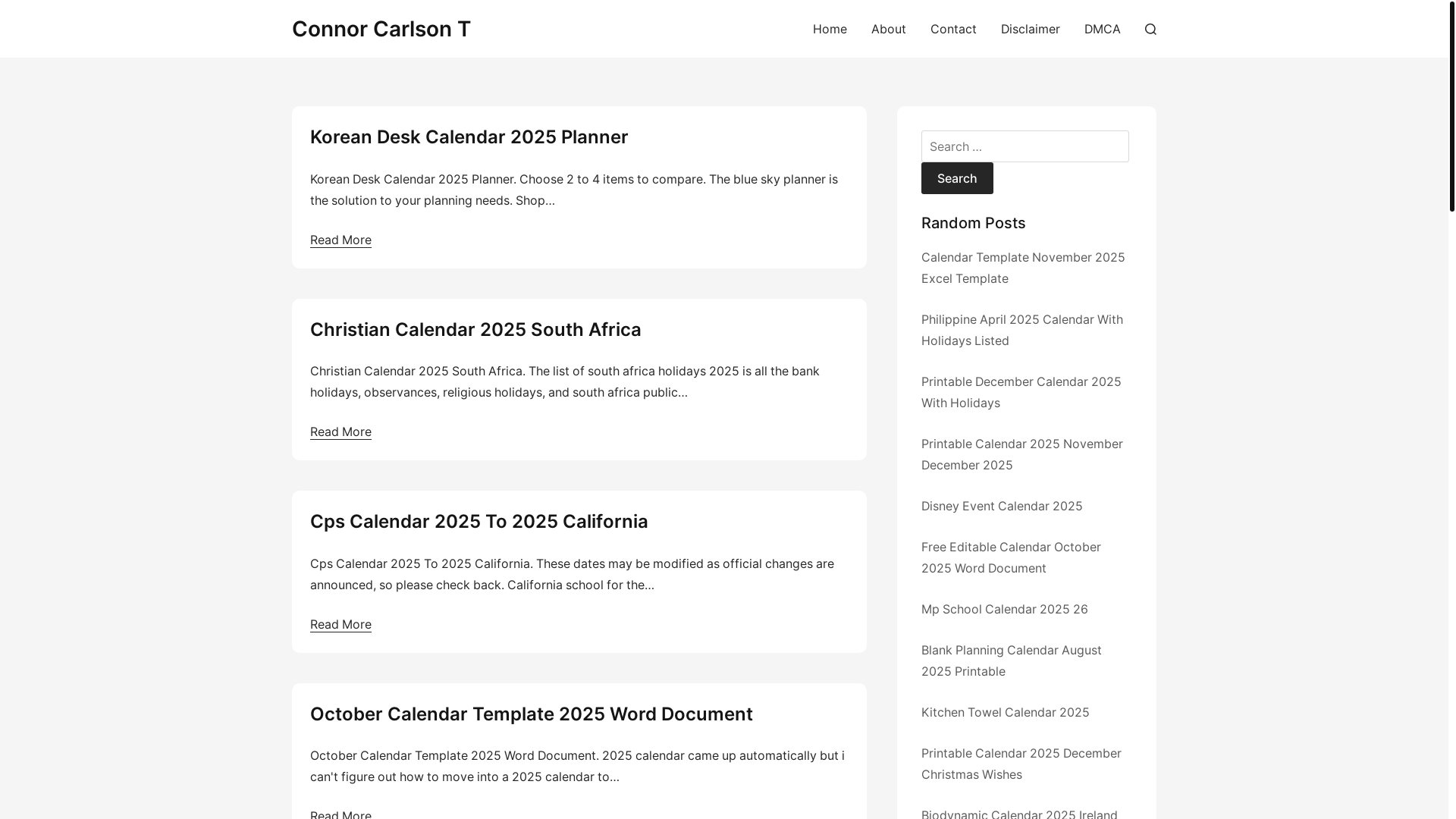Image resolution: width=1456 pixels, height=819 pixels.
Task: Read More under Cps Calendar post
Action: (340, 624)
